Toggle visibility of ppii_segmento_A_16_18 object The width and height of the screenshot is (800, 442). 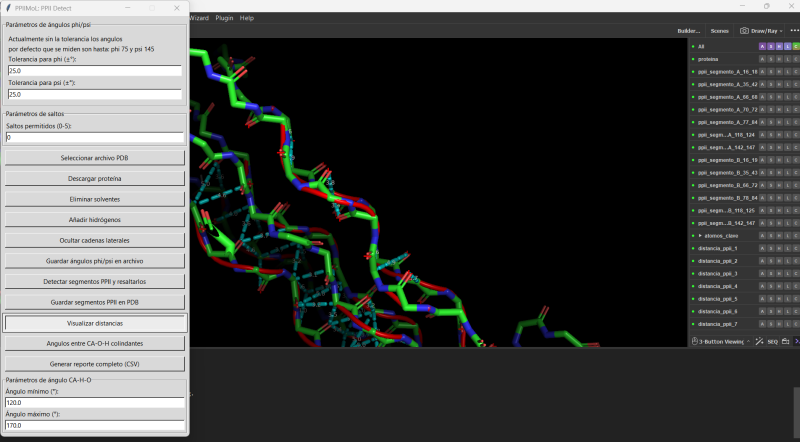coord(692,72)
